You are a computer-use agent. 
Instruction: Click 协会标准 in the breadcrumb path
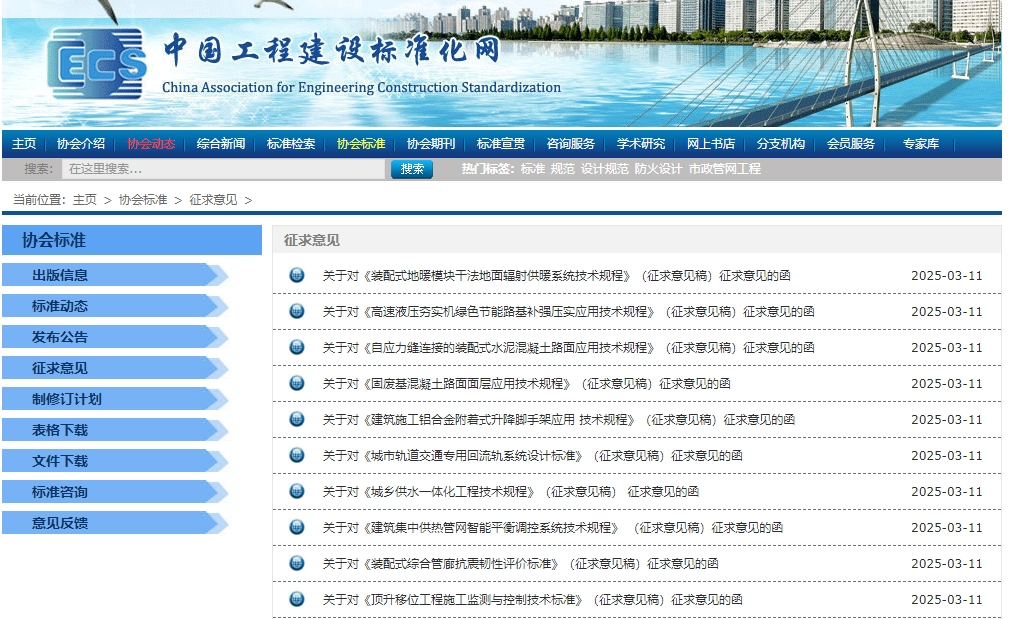coord(143,200)
